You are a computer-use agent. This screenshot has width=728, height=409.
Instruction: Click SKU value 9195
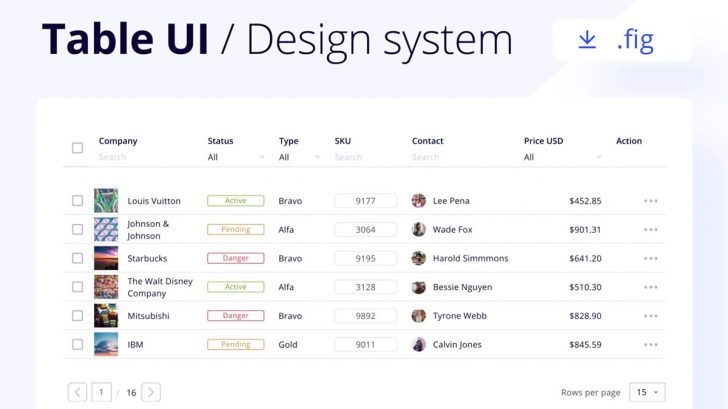point(366,259)
